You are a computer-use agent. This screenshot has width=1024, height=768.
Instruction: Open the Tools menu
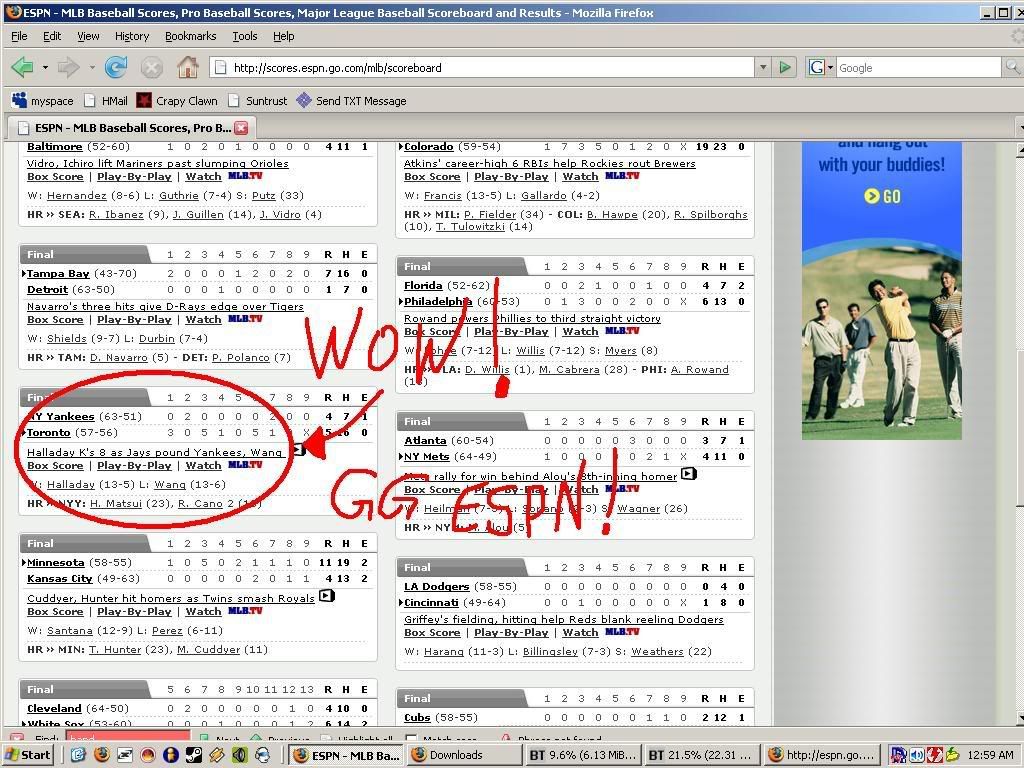(x=245, y=36)
